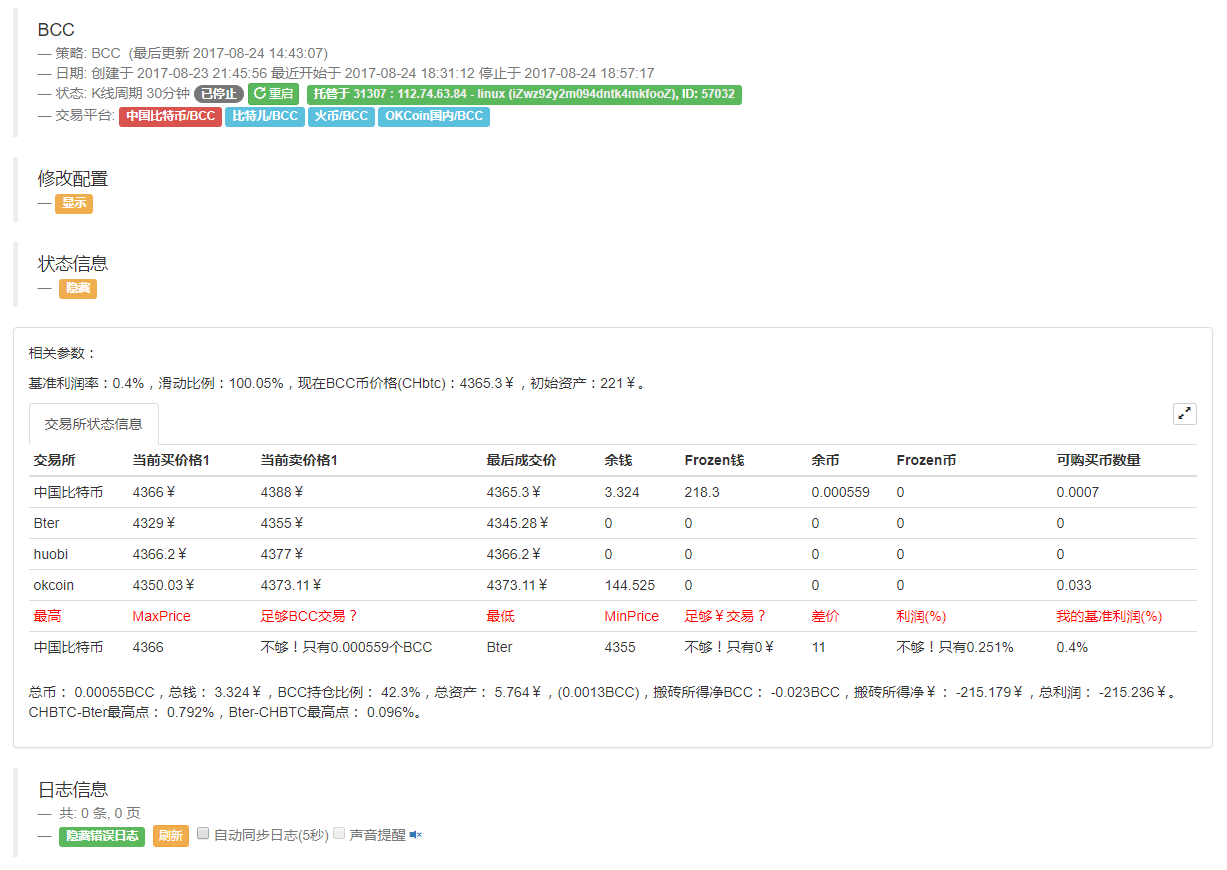
Task: Click the 不够！只有0.251% profit cell
Action: point(955,647)
